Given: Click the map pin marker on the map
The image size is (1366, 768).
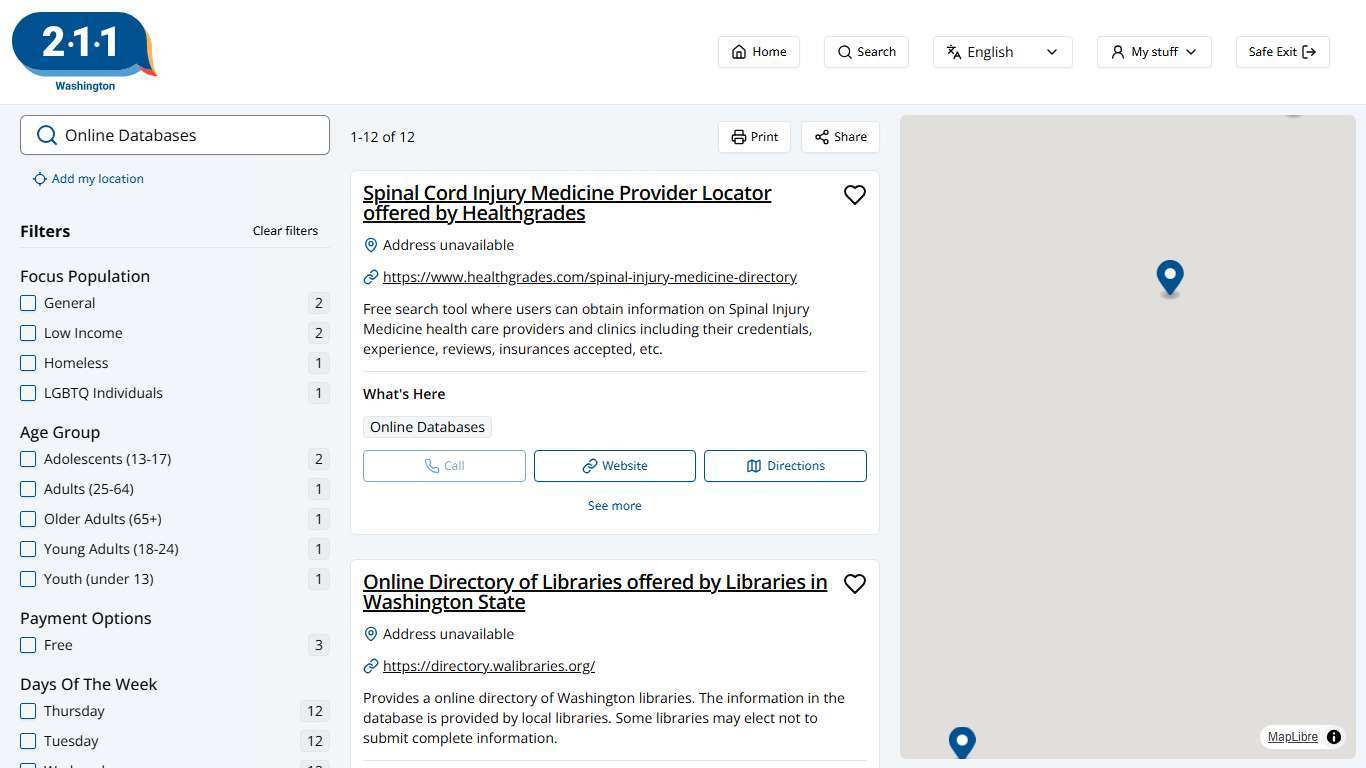Looking at the screenshot, I should click(1169, 278).
